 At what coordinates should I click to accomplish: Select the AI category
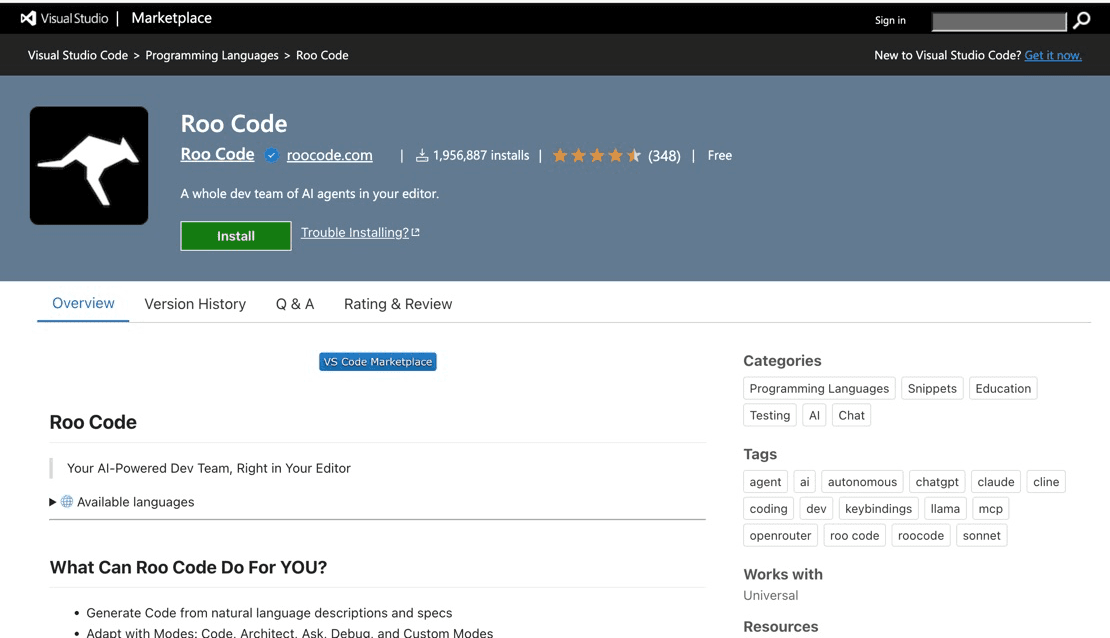814,415
